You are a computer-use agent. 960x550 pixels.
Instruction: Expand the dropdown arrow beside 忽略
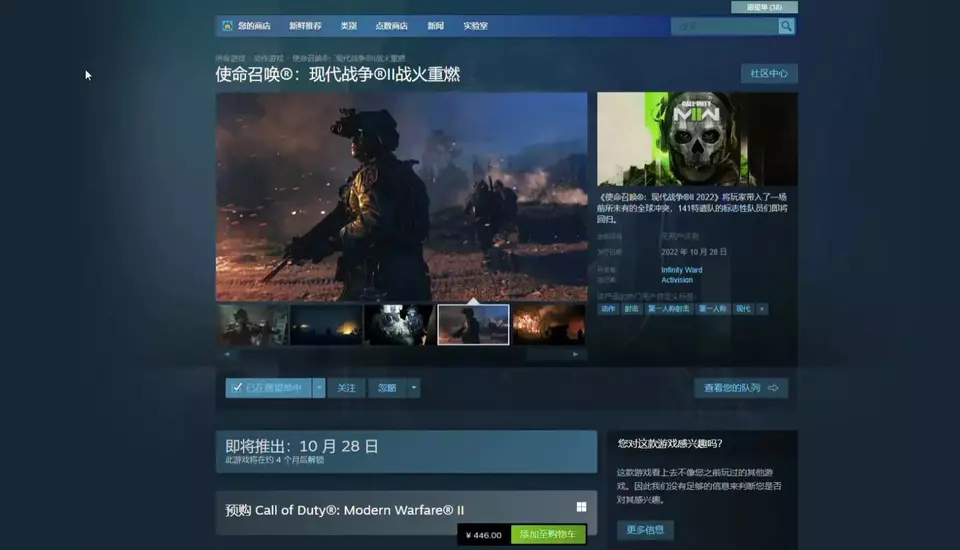pos(414,388)
